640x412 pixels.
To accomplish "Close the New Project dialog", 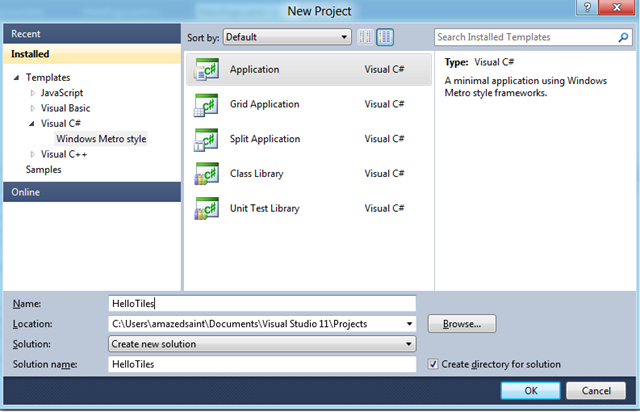I will [x=617, y=7].
